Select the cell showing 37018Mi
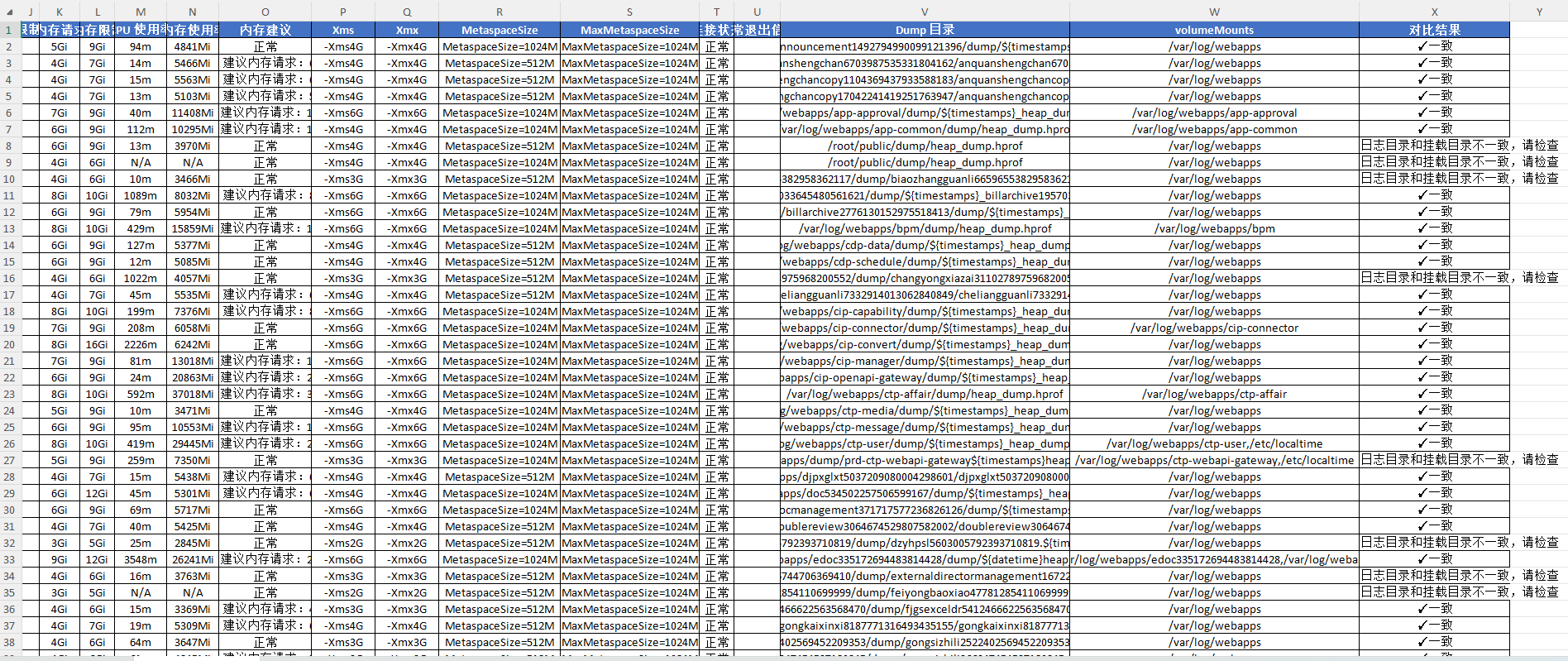Viewport: 1568px width, 661px height. coord(193,394)
